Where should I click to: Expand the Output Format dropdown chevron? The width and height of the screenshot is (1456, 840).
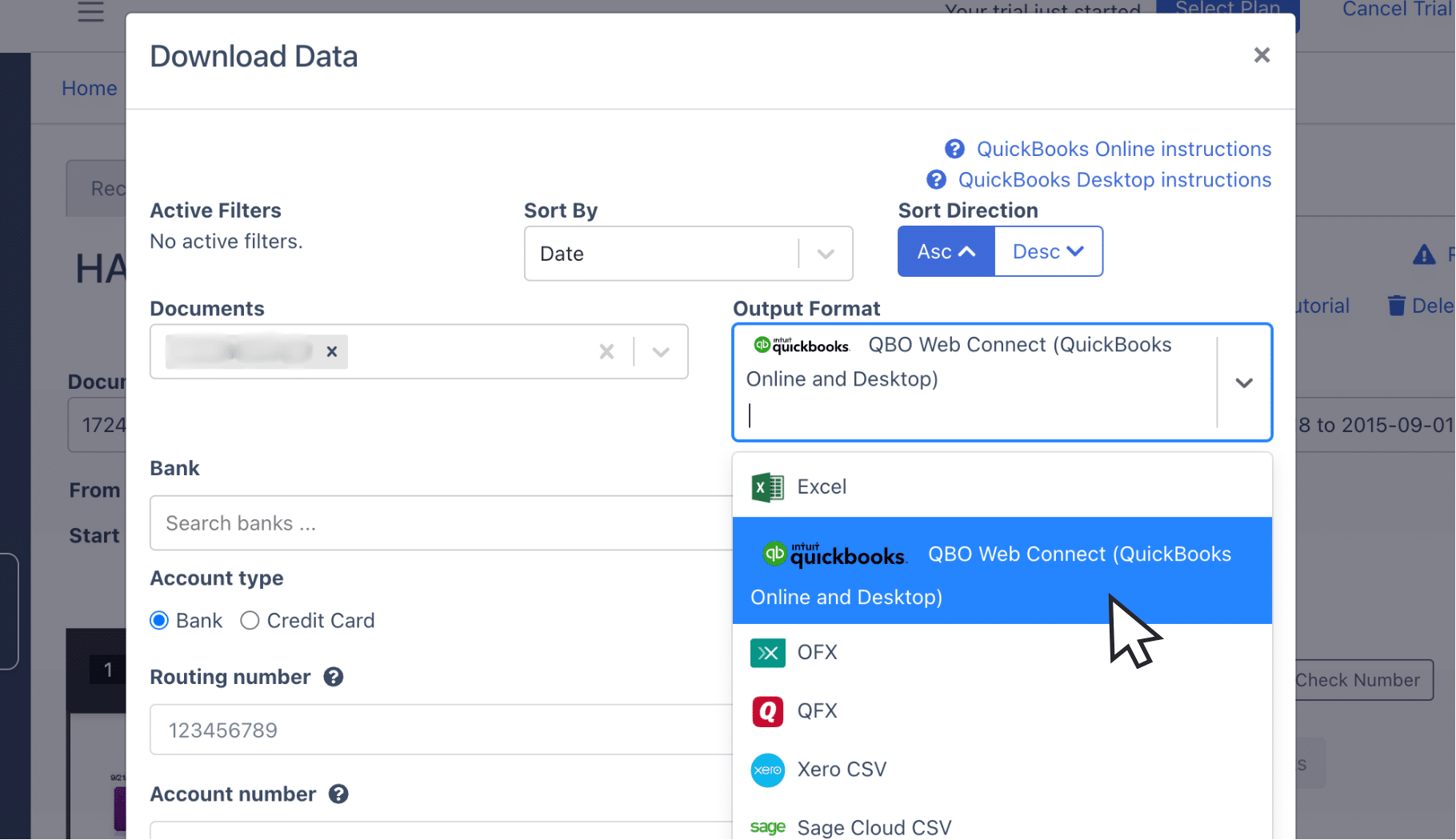click(x=1243, y=383)
